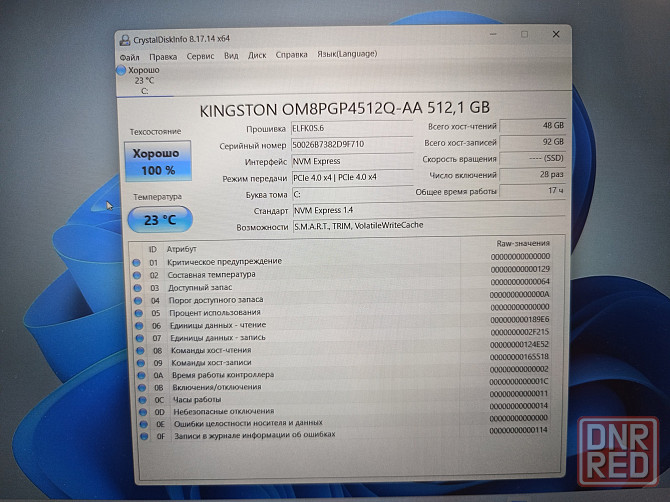
Task: Click raw value 00000000000064
Action: (x=520, y=282)
